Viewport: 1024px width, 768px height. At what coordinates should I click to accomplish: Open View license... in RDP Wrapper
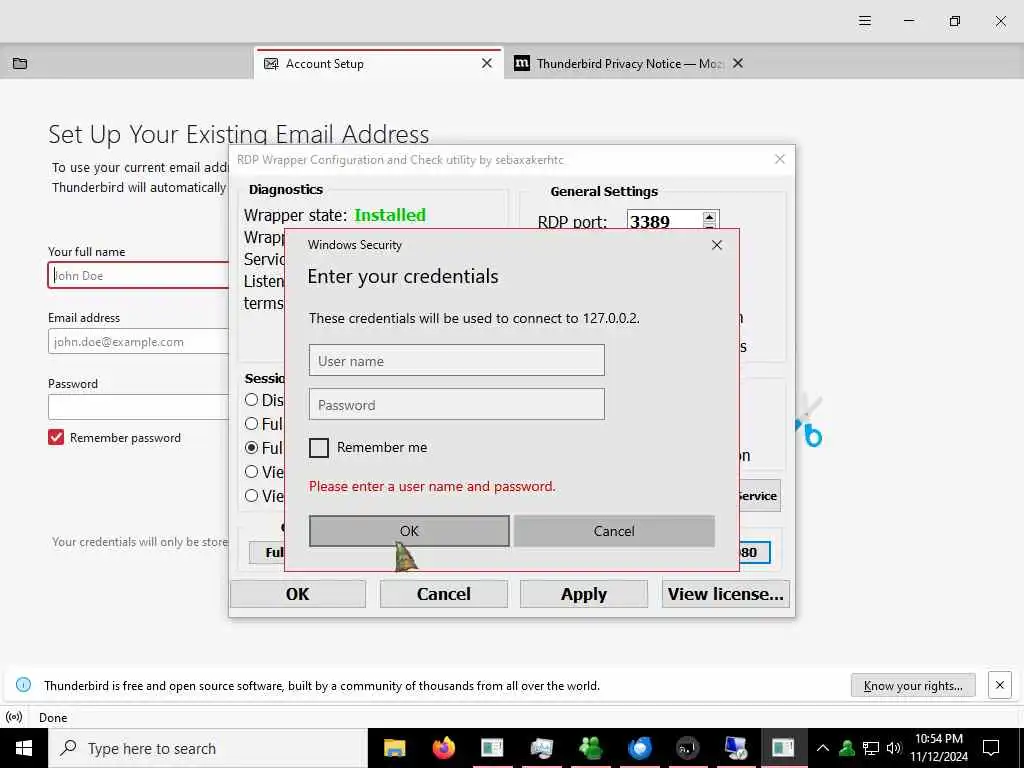(x=726, y=593)
